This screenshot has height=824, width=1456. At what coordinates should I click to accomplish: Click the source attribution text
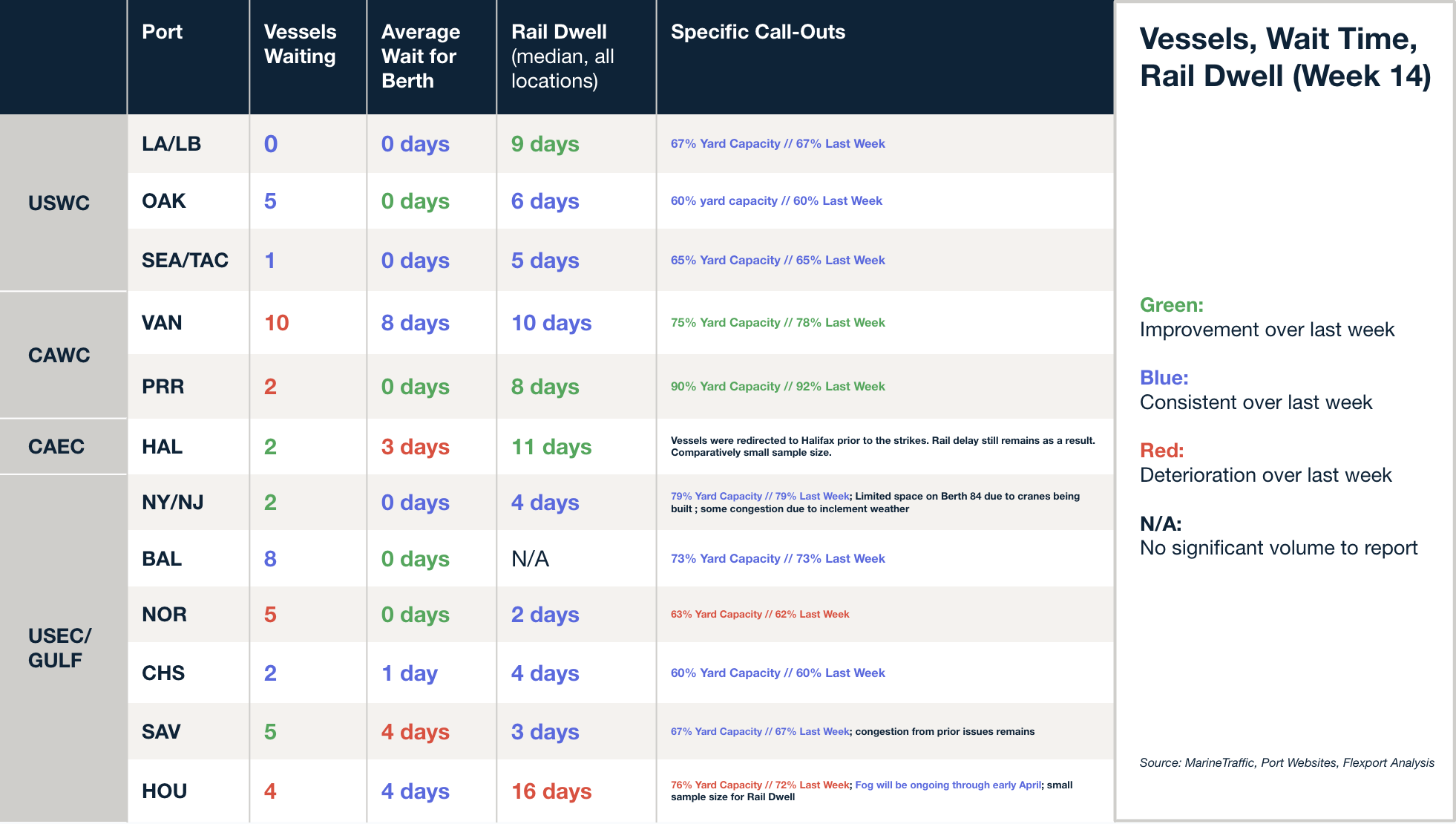[x=1286, y=762]
